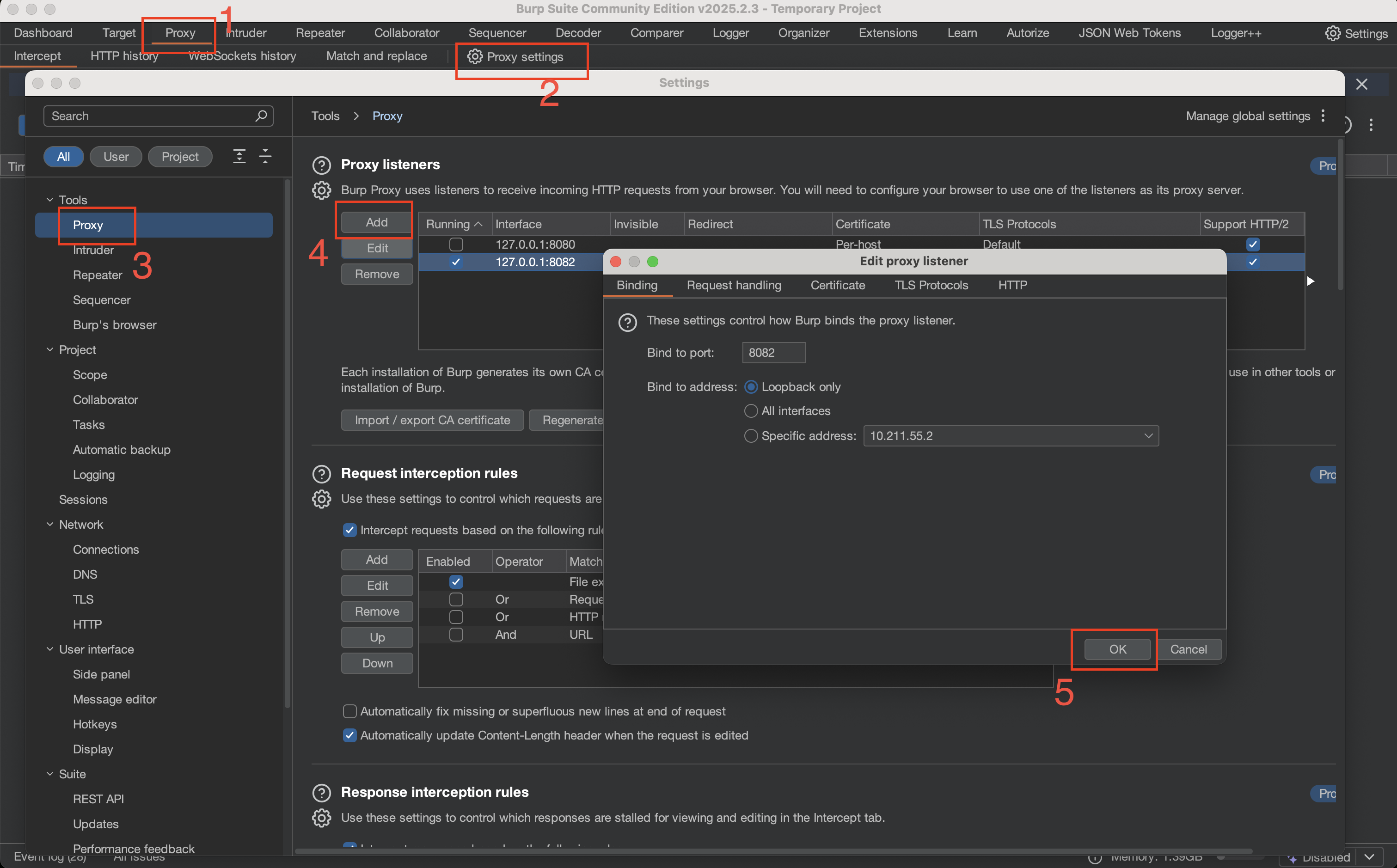Viewport: 1397px width, 868px height.
Task: Collapse the Suite tree section
Action: (x=50, y=774)
